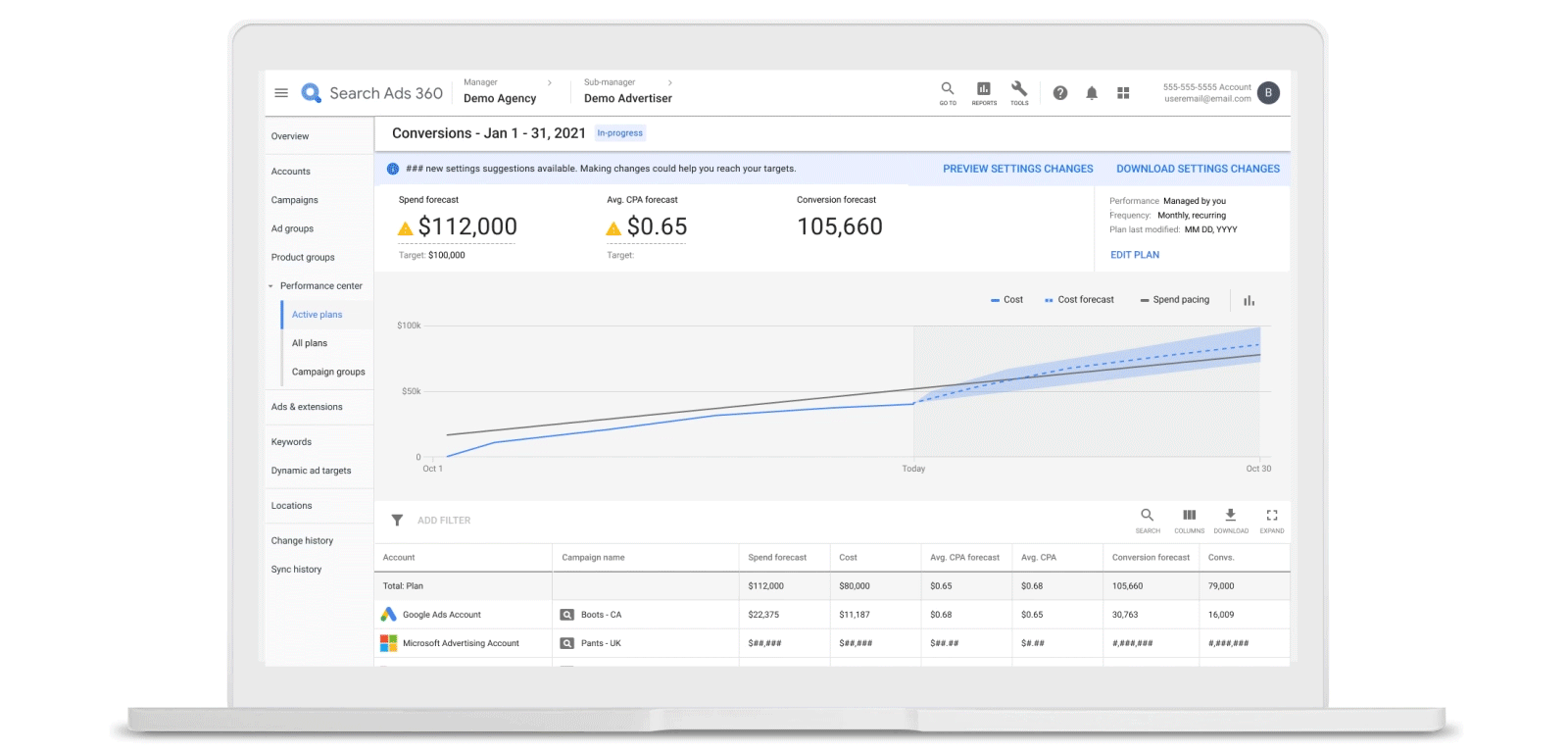The image size is (1568, 751).
Task: Click Preview Settings Changes link
Action: (1017, 169)
